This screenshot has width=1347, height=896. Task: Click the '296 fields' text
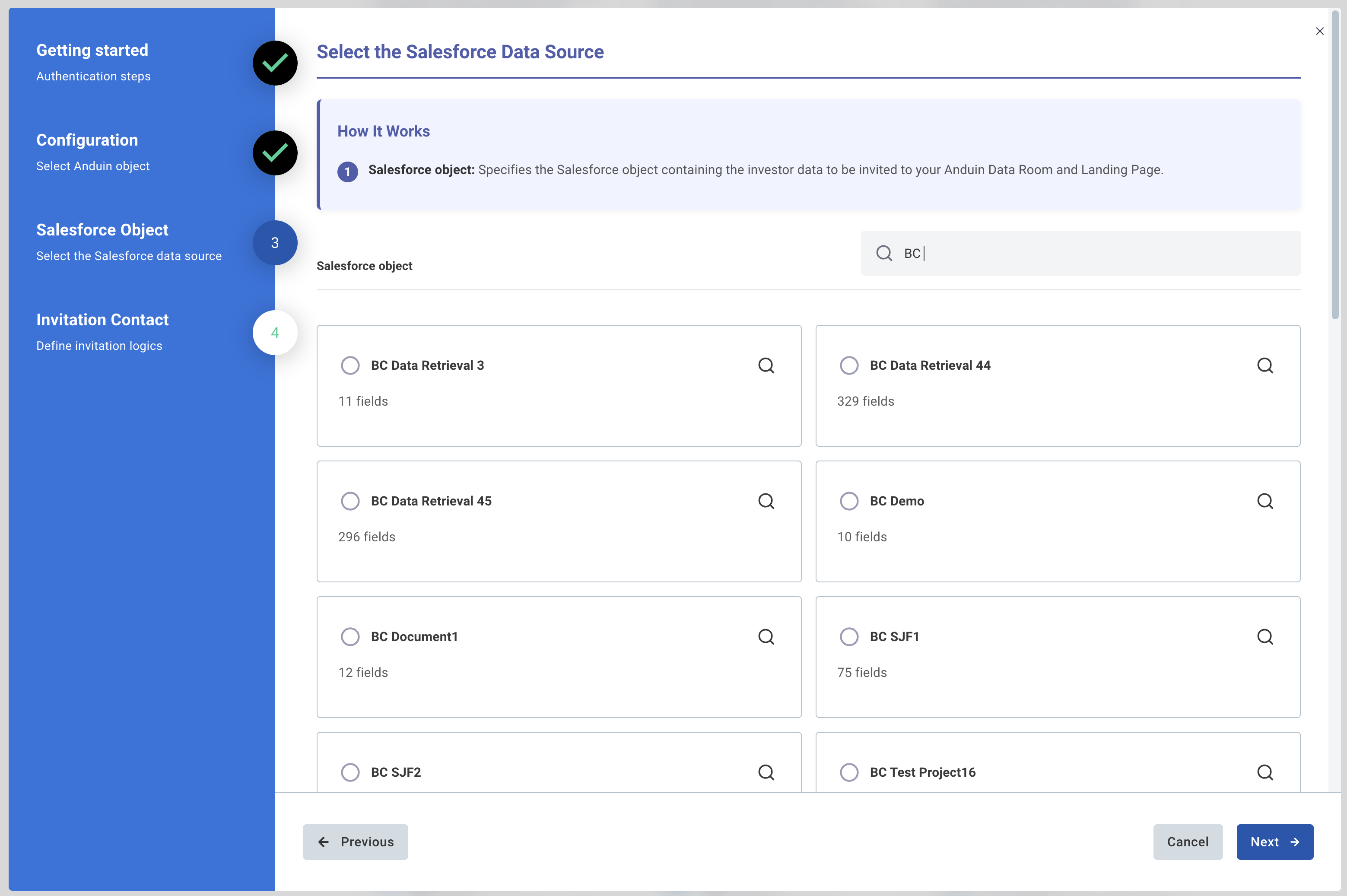tap(367, 537)
